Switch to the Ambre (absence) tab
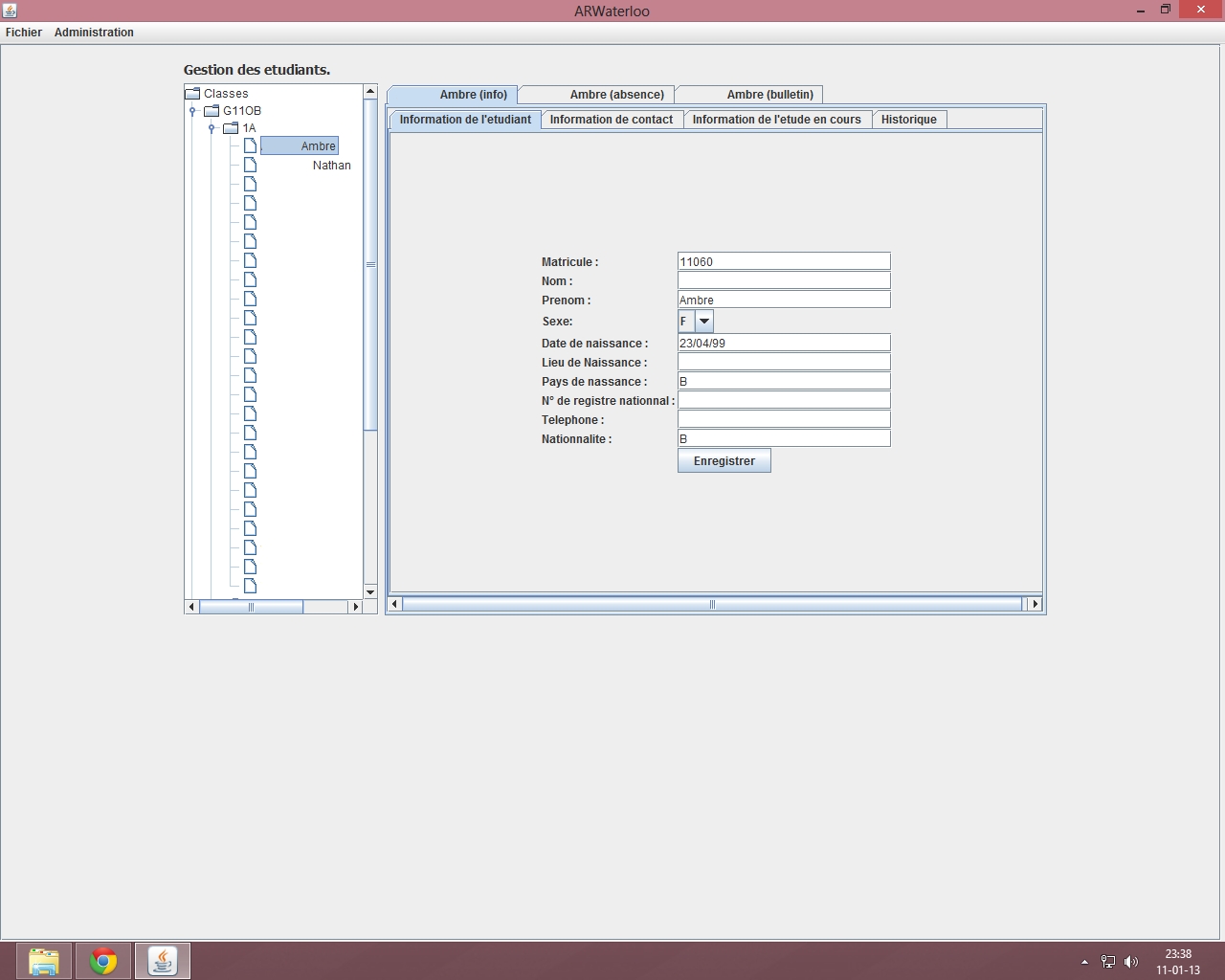The width and height of the screenshot is (1225, 980). click(x=616, y=95)
